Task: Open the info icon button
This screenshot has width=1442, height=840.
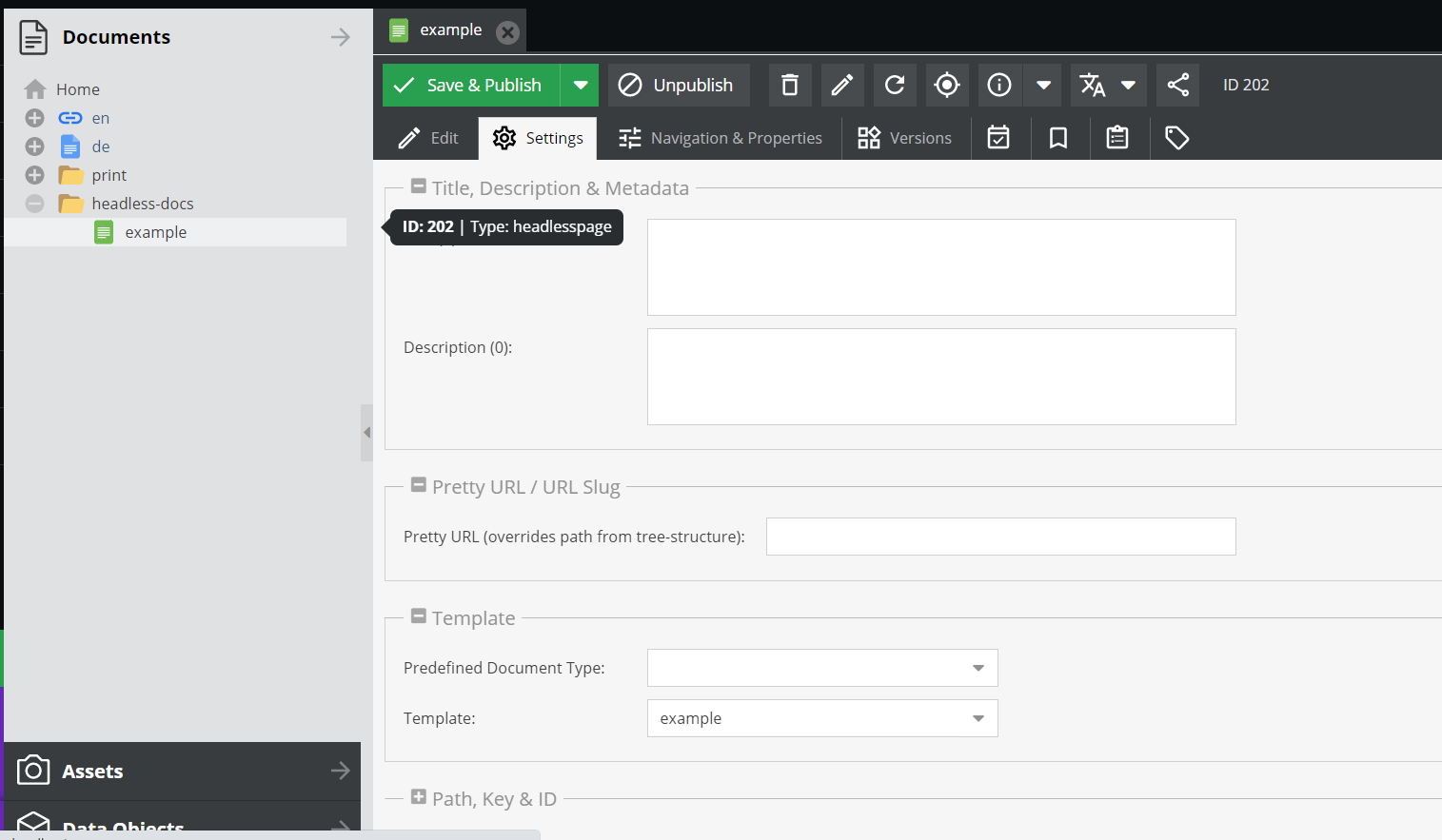Action: click(999, 86)
